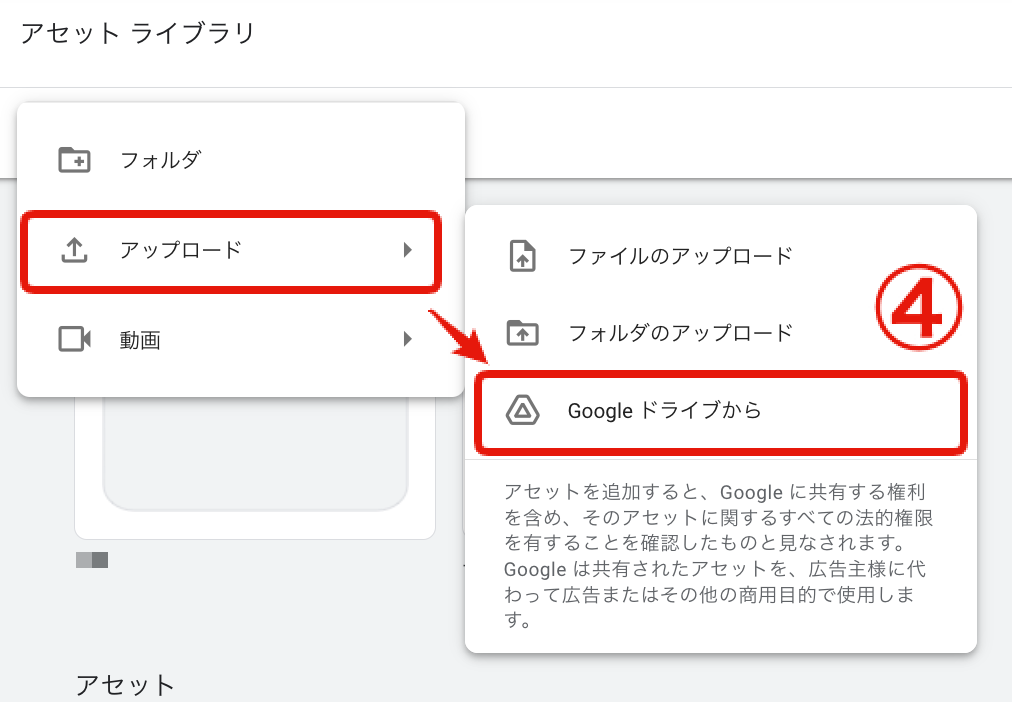Choose フォルダのアップロード from the submenu

[x=680, y=333]
